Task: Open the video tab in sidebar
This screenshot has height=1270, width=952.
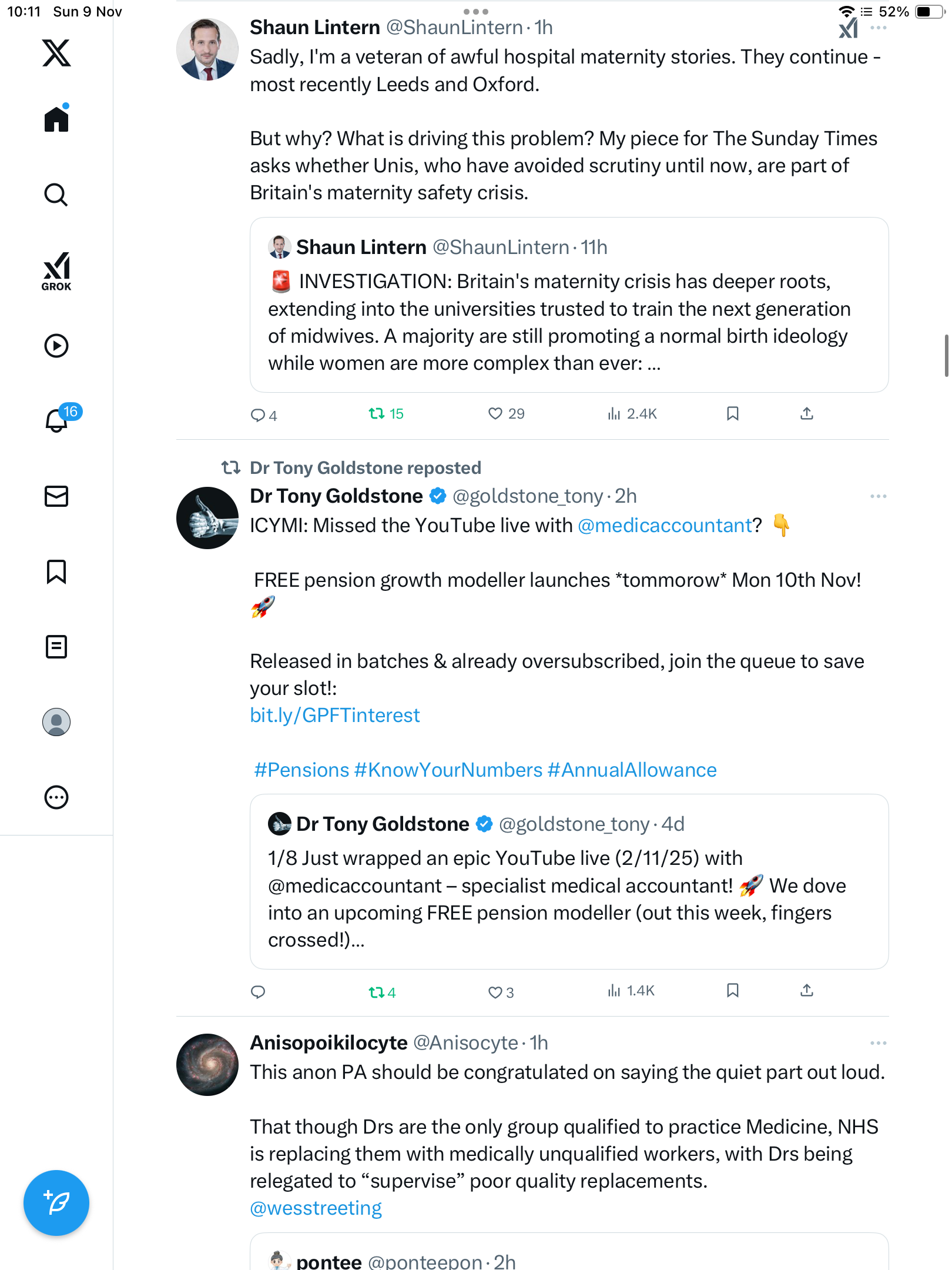Action: pyautogui.click(x=56, y=346)
